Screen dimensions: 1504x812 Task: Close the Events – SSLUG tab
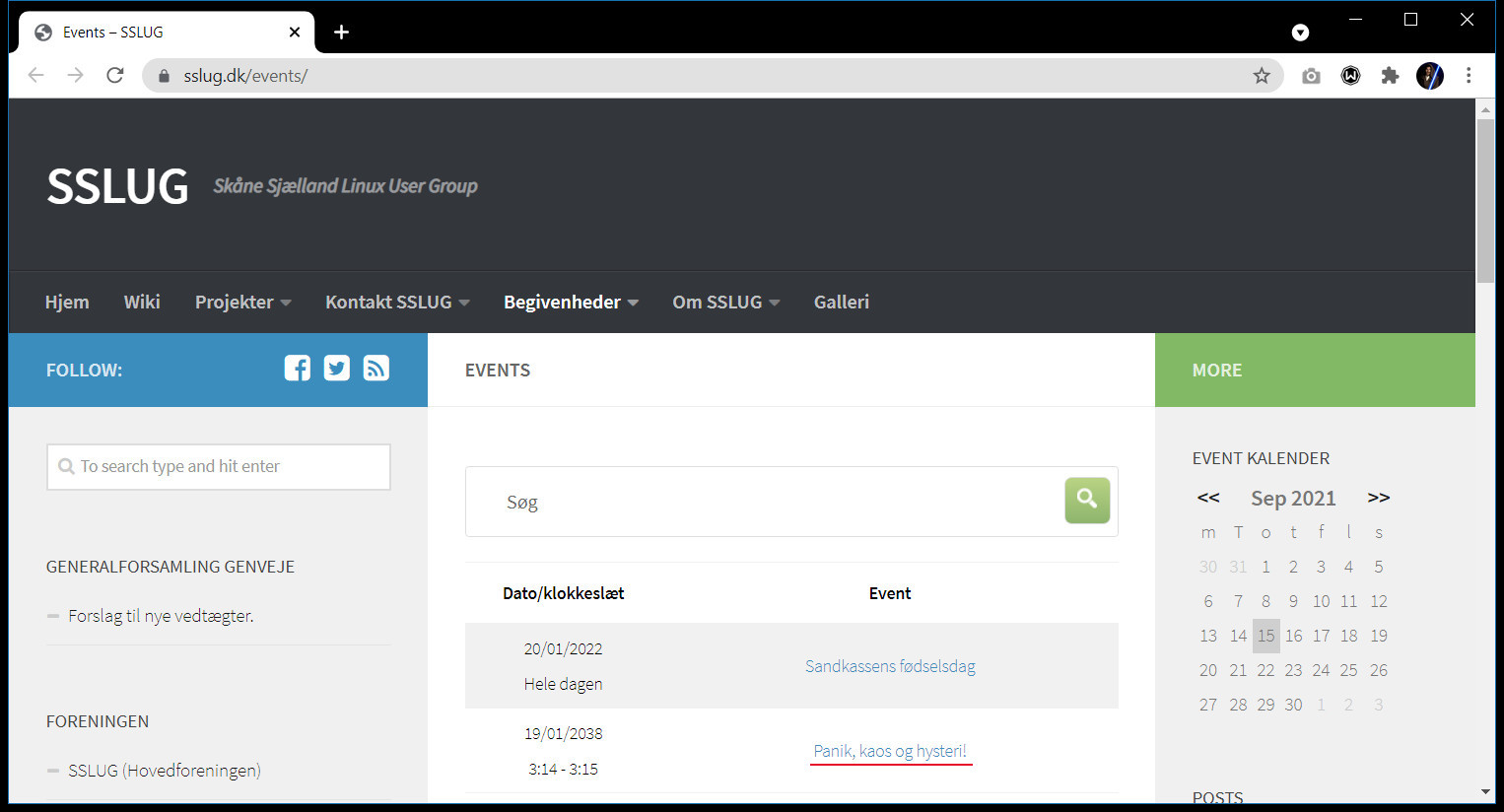pyautogui.click(x=295, y=33)
